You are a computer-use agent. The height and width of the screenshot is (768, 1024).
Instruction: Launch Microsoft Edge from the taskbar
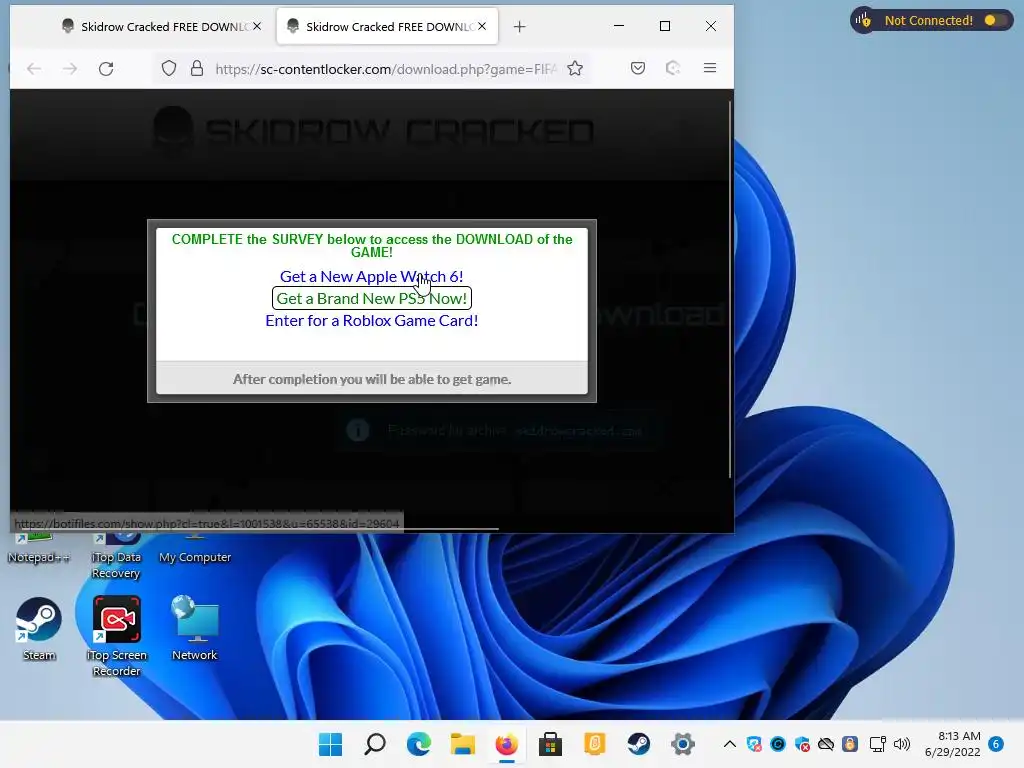tap(419, 744)
